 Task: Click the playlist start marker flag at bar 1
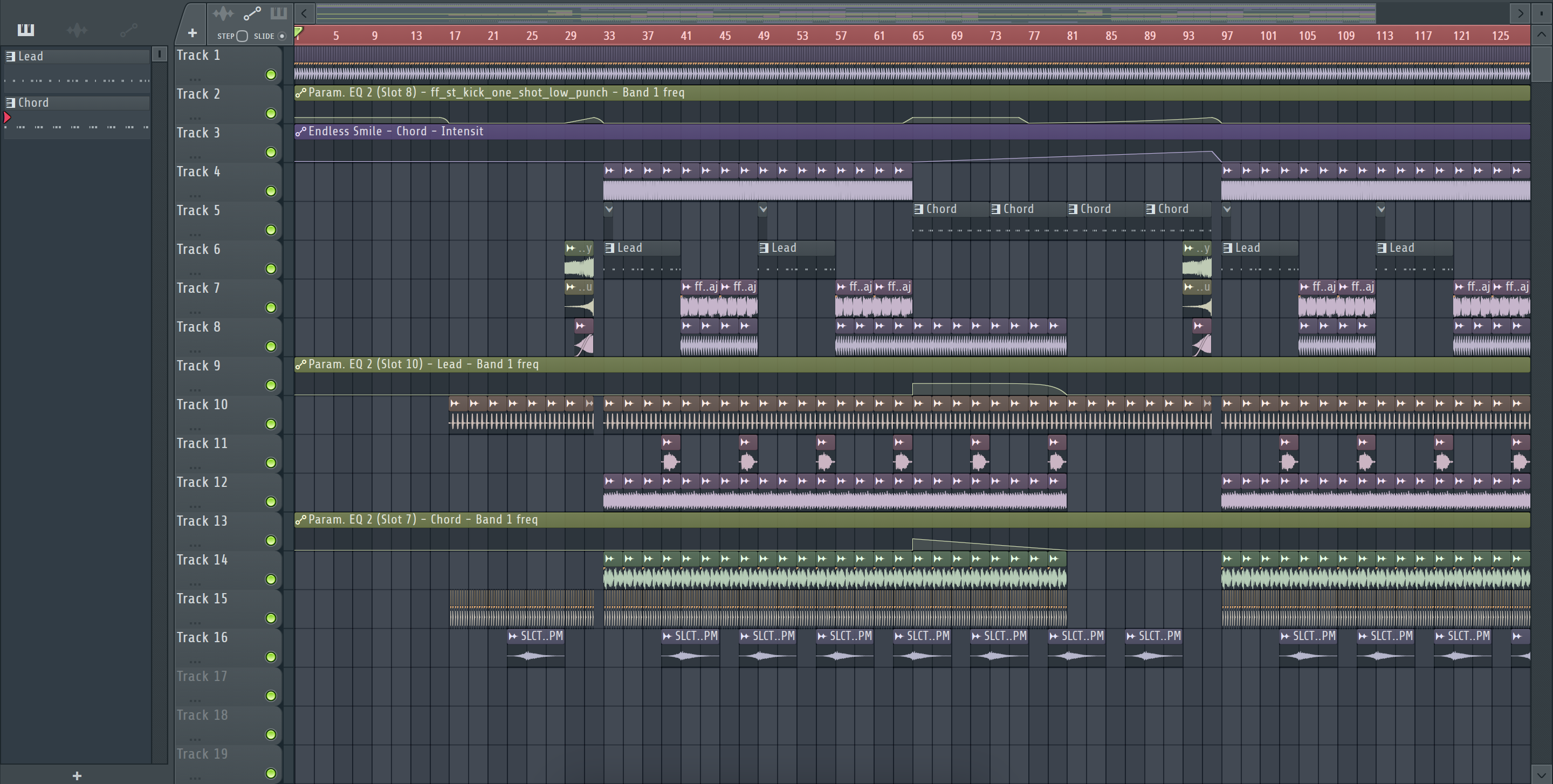[298, 31]
